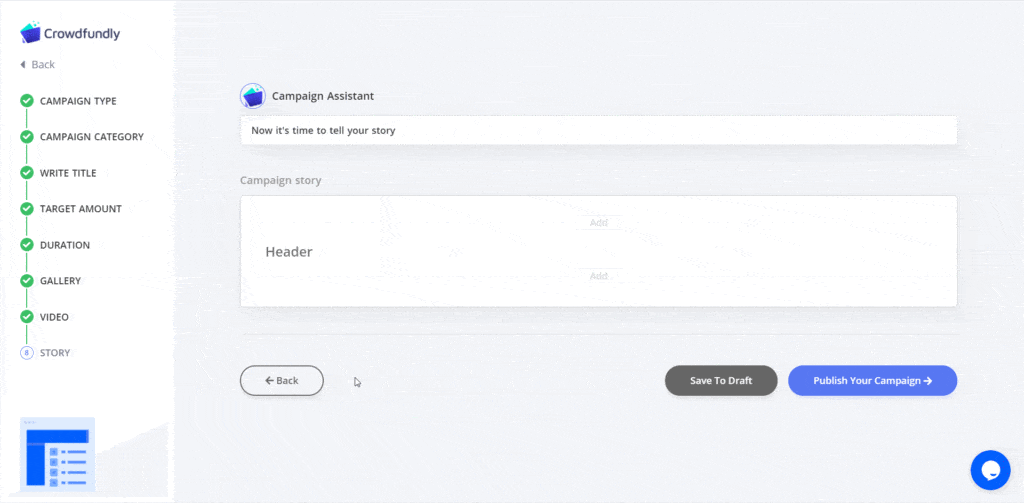This screenshot has width=1024, height=503.
Task: Click the website layout illustration thumbnail
Action: tap(57, 454)
